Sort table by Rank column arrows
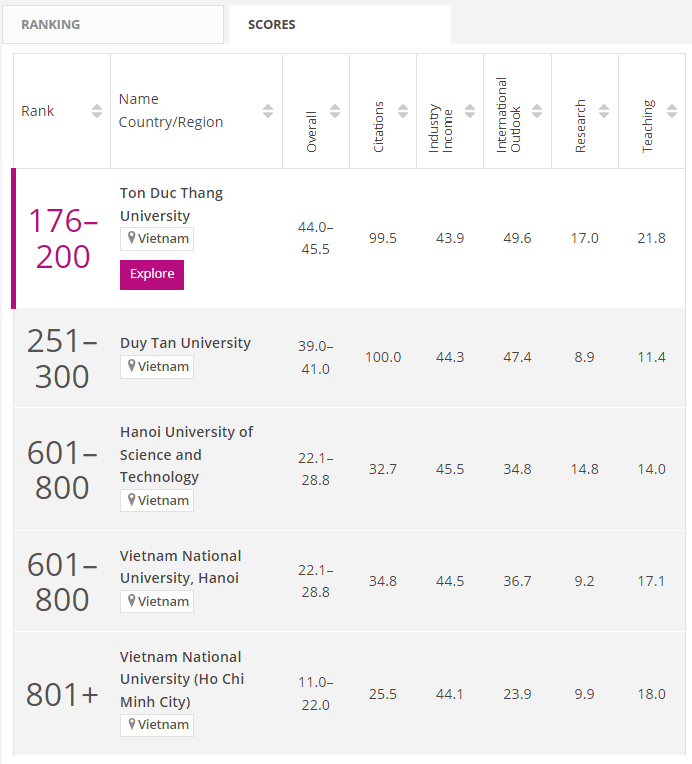This screenshot has height=764, width=692. [97, 111]
